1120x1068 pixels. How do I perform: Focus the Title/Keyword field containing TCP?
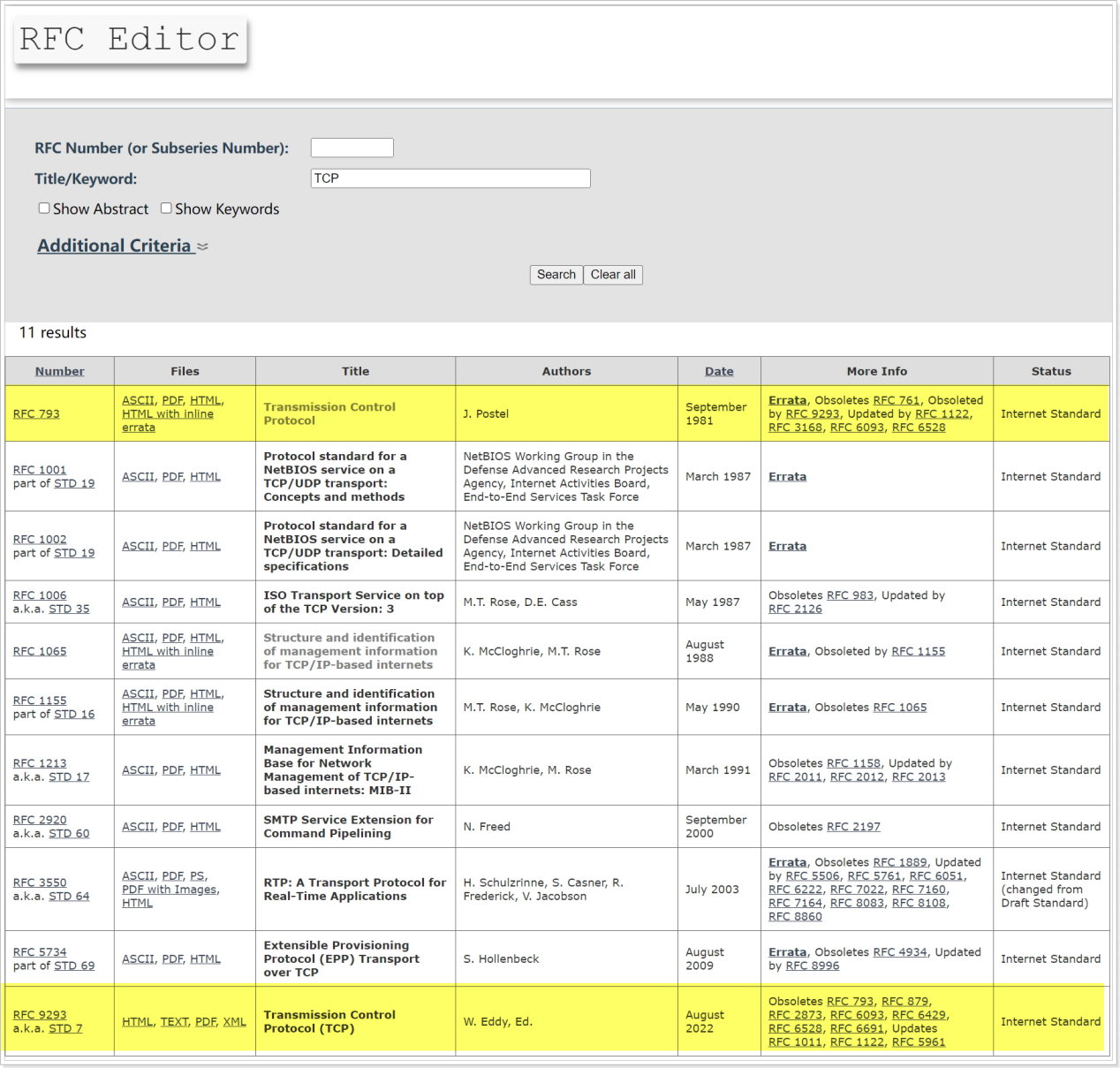coord(450,178)
